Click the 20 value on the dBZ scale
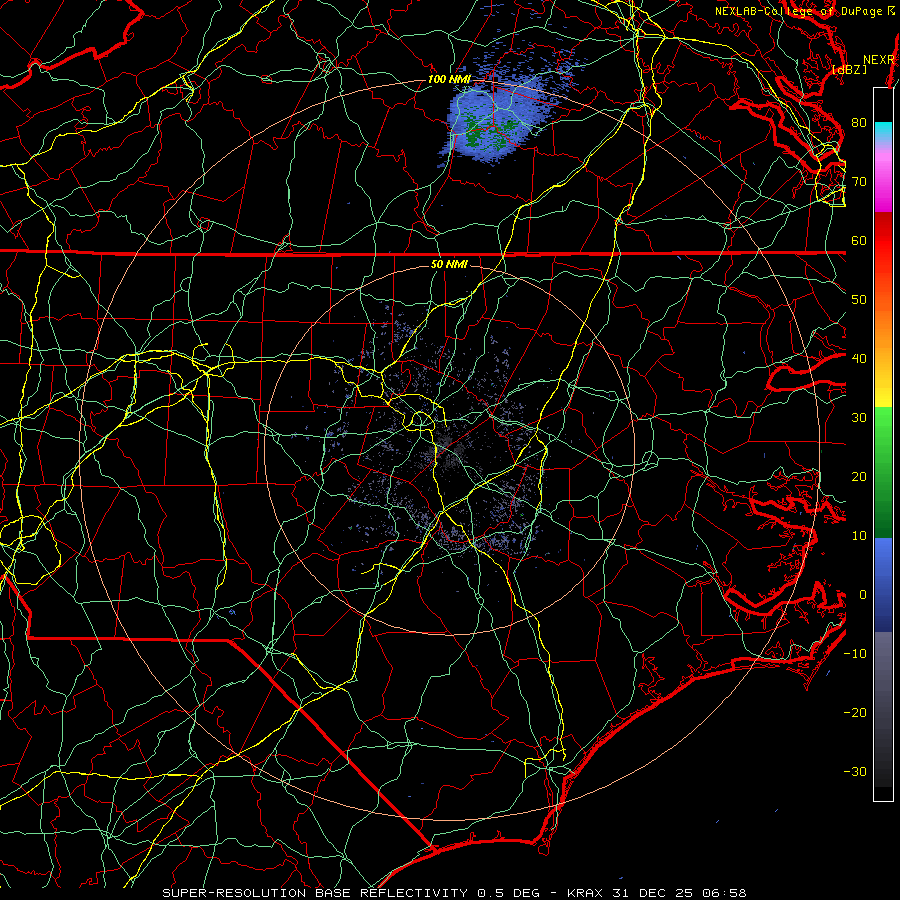The image size is (900, 900). [x=859, y=476]
